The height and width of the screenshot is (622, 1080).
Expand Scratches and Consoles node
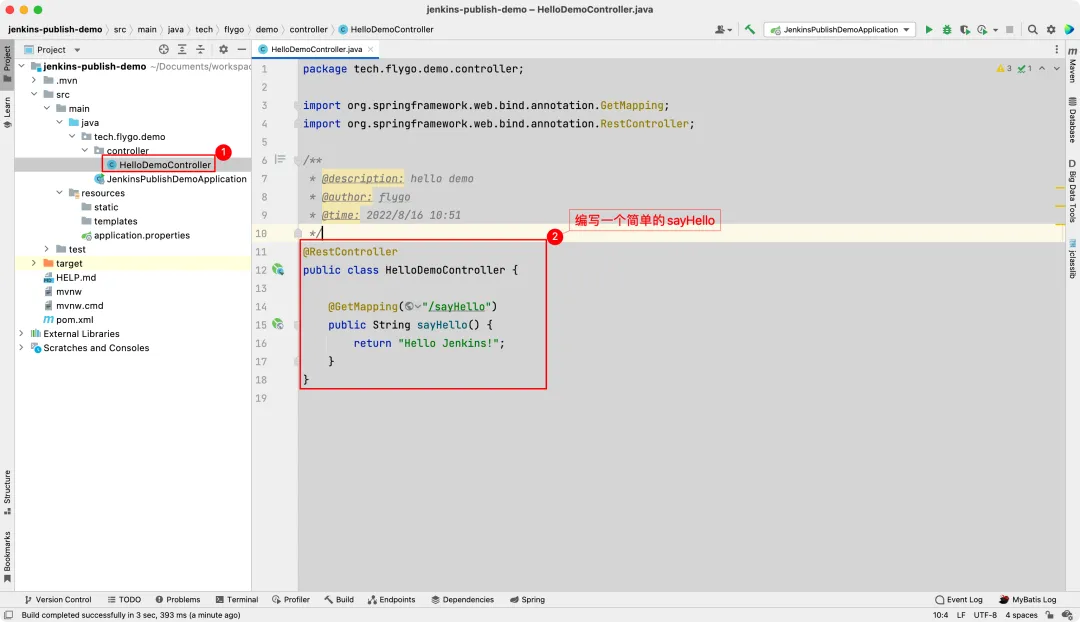(21, 348)
